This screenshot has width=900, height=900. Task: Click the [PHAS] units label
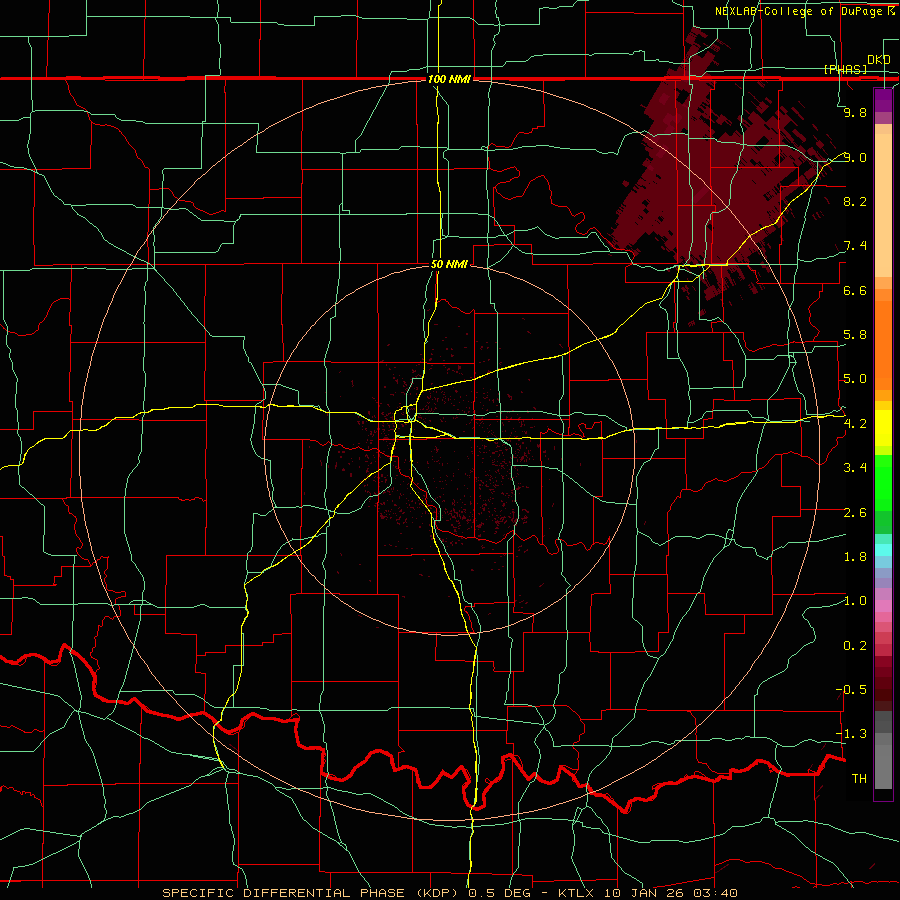(845, 69)
